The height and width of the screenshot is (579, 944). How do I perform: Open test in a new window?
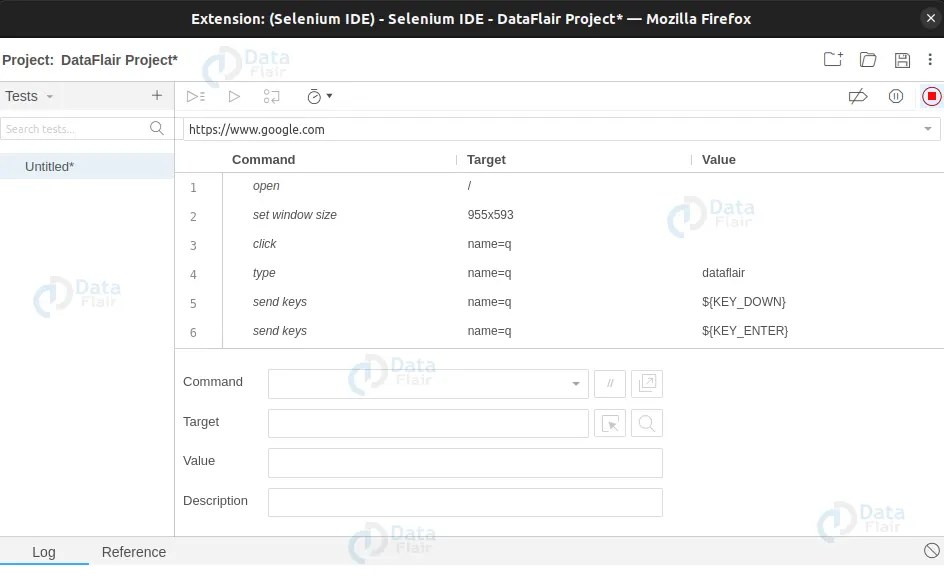tap(647, 383)
